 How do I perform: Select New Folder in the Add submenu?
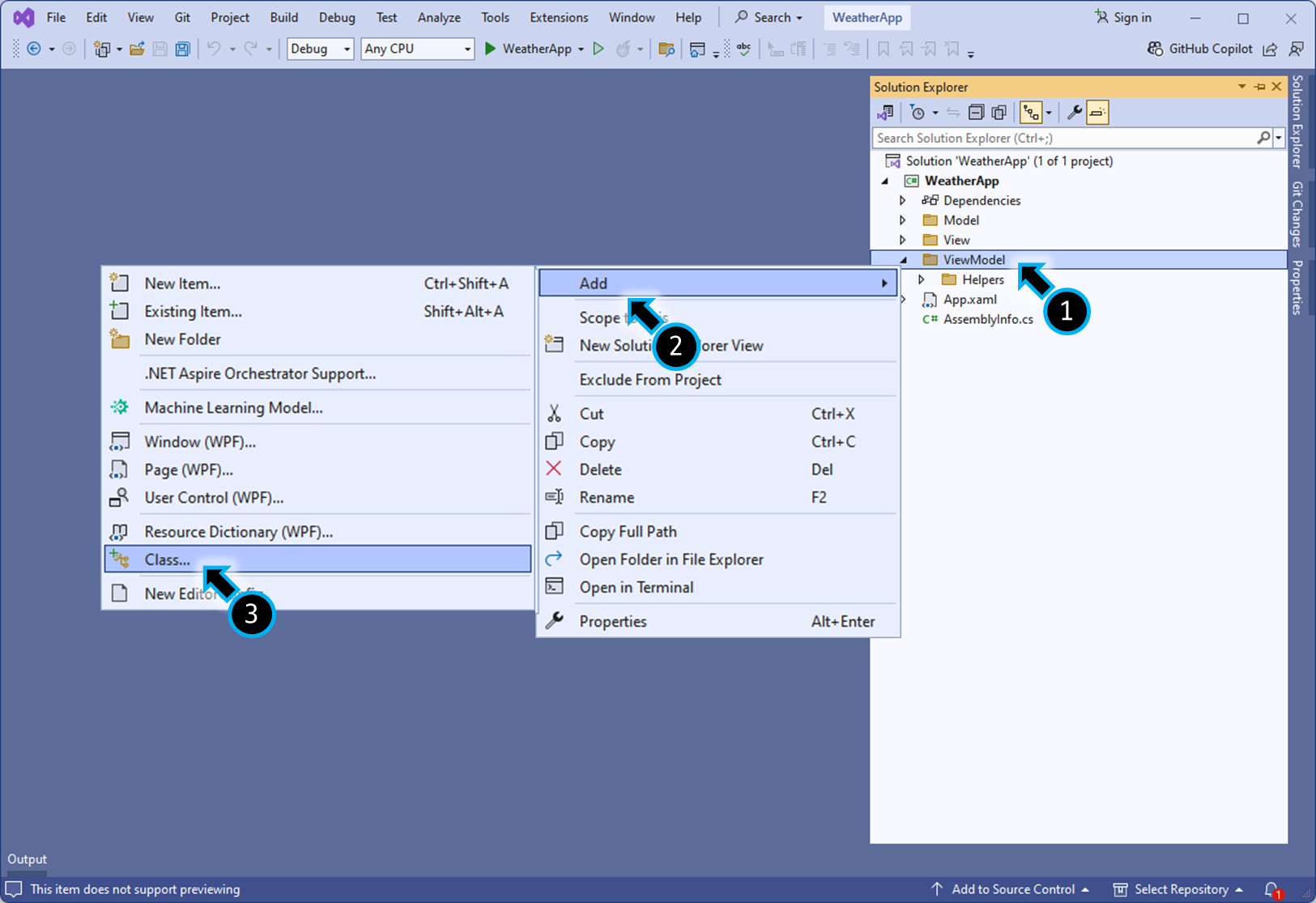(317, 339)
